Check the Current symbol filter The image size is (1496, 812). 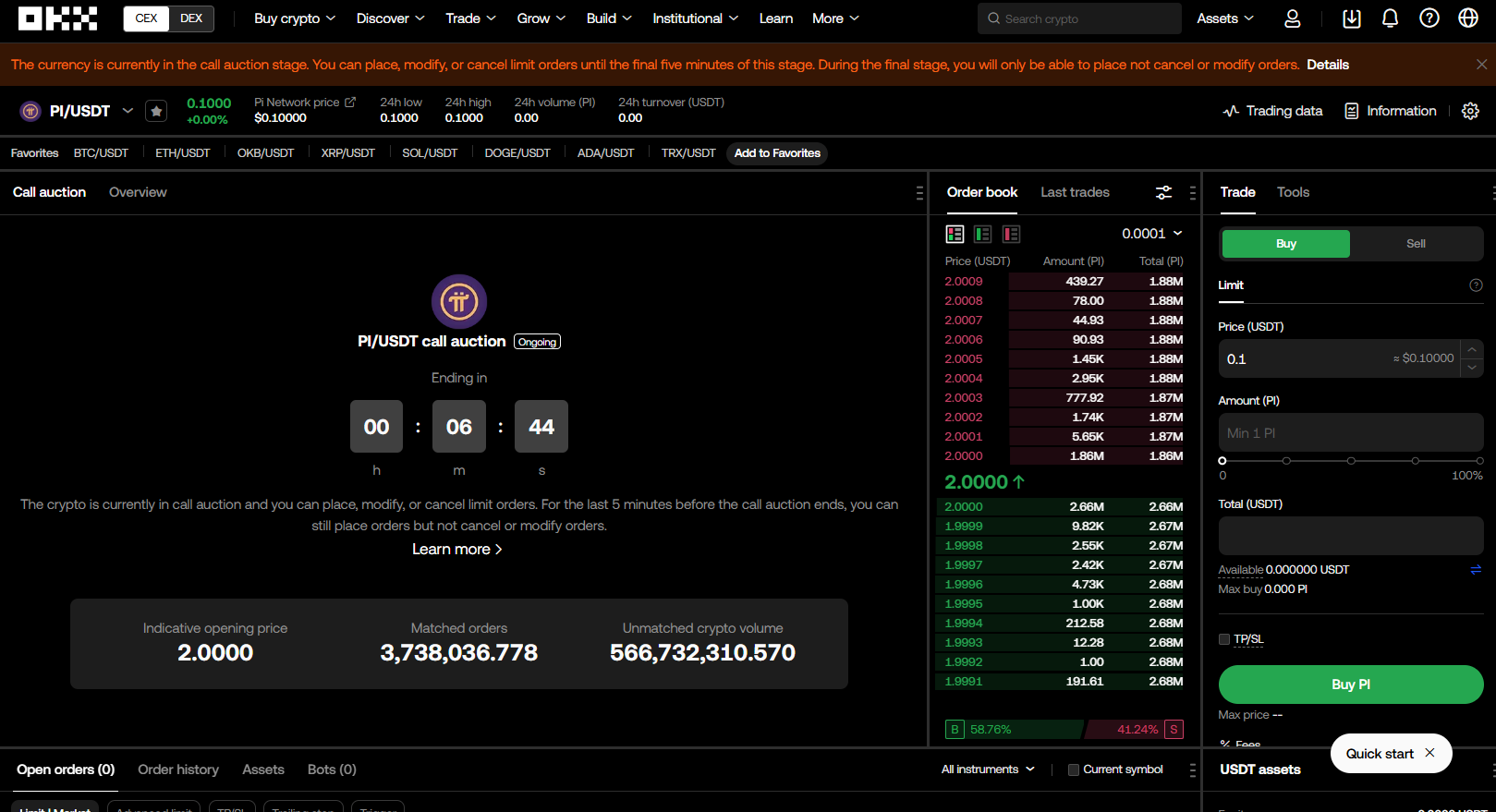(x=1073, y=770)
